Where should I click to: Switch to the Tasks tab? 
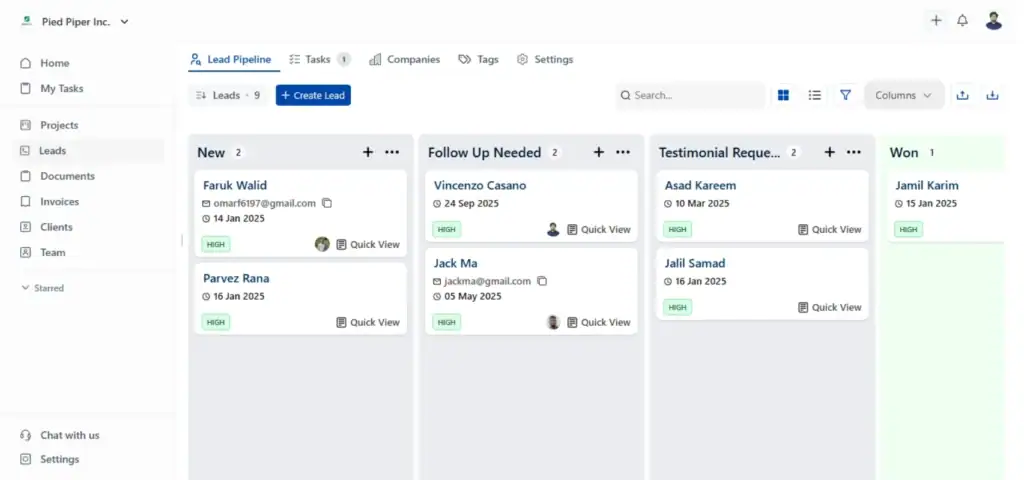click(319, 59)
